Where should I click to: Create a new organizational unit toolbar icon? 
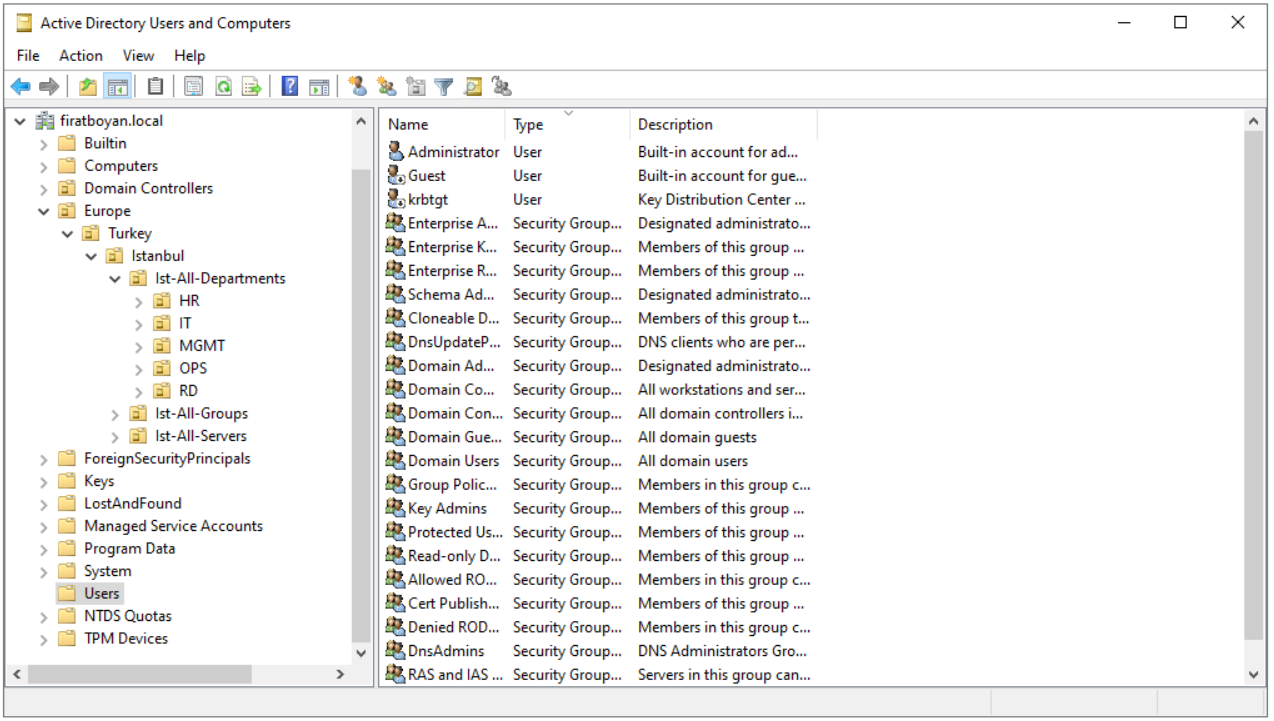tap(416, 87)
